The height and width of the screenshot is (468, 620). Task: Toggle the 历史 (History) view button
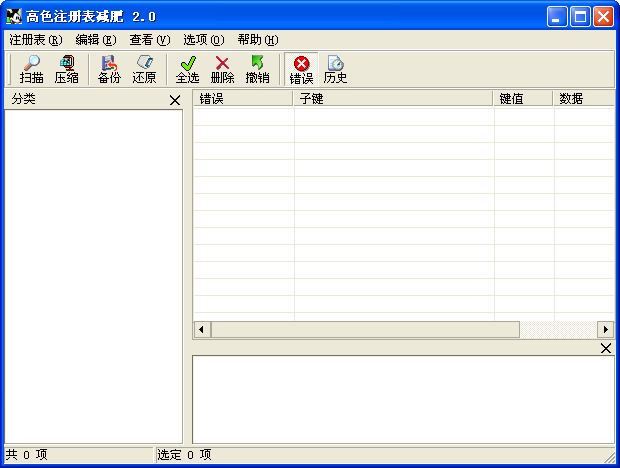click(335, 69)
